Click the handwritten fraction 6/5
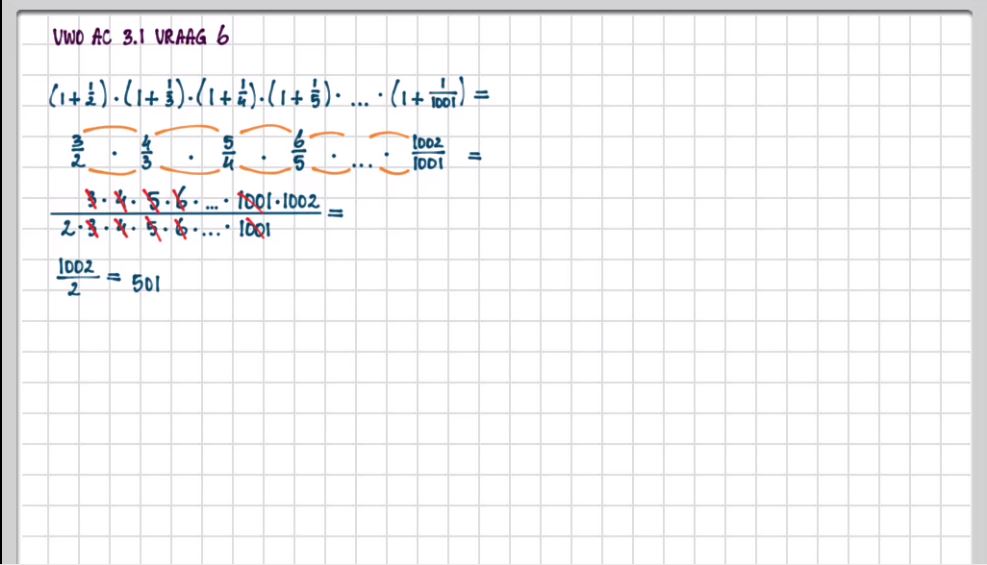Image resolution: width=987 pixels, height=565 pixels. point(297,152)
